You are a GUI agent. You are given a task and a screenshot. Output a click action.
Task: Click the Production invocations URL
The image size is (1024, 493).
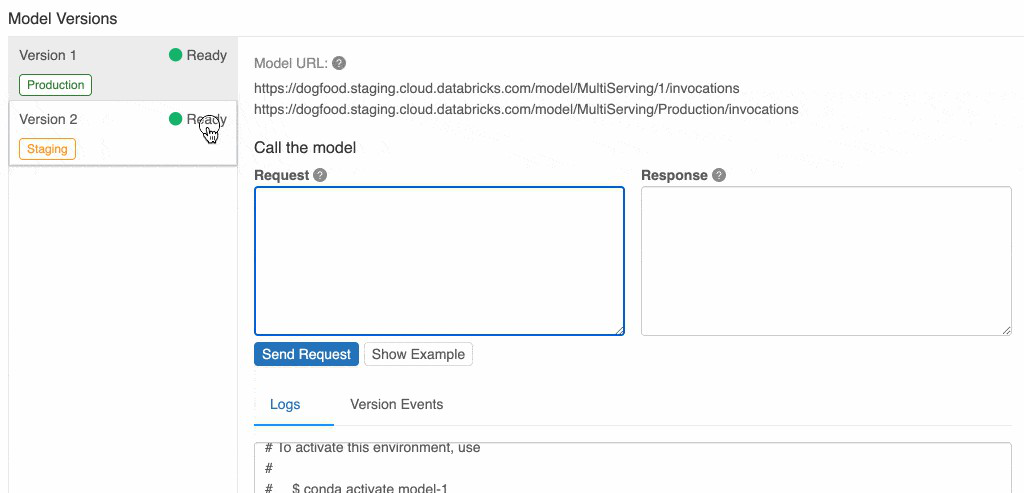526,109
